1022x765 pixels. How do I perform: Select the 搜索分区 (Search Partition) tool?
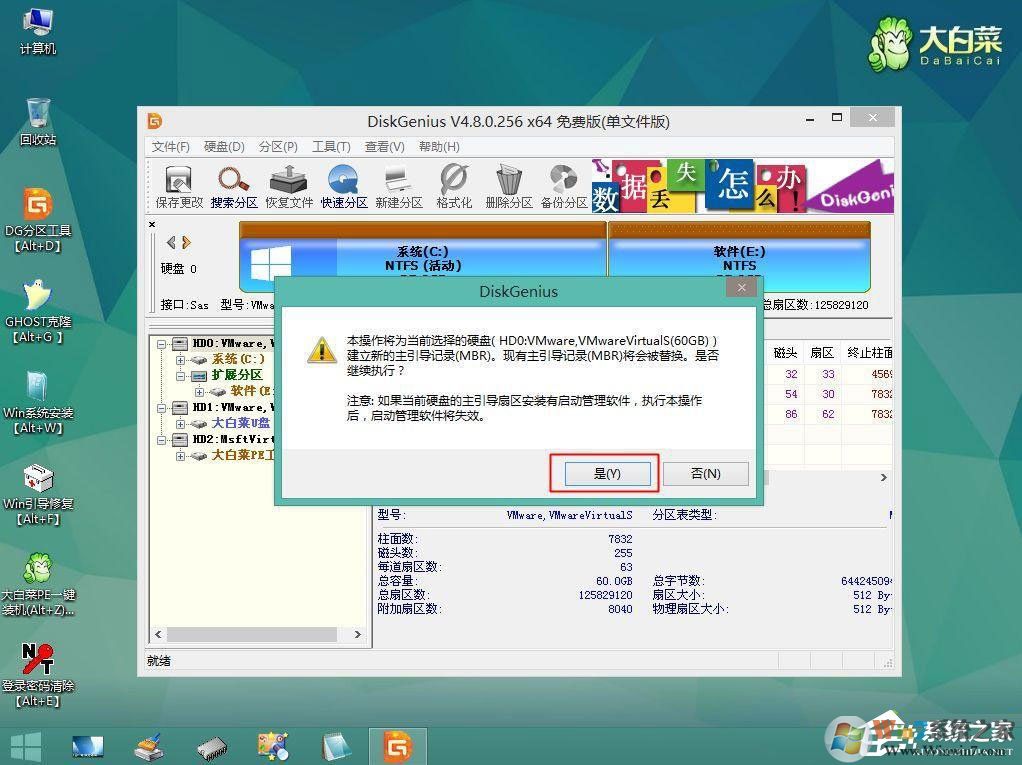(x=233, y=185)
